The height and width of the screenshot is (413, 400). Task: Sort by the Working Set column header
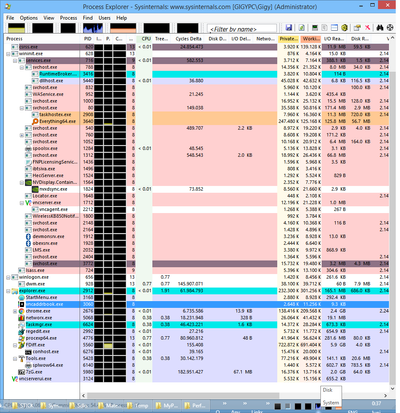coord(311,39)
